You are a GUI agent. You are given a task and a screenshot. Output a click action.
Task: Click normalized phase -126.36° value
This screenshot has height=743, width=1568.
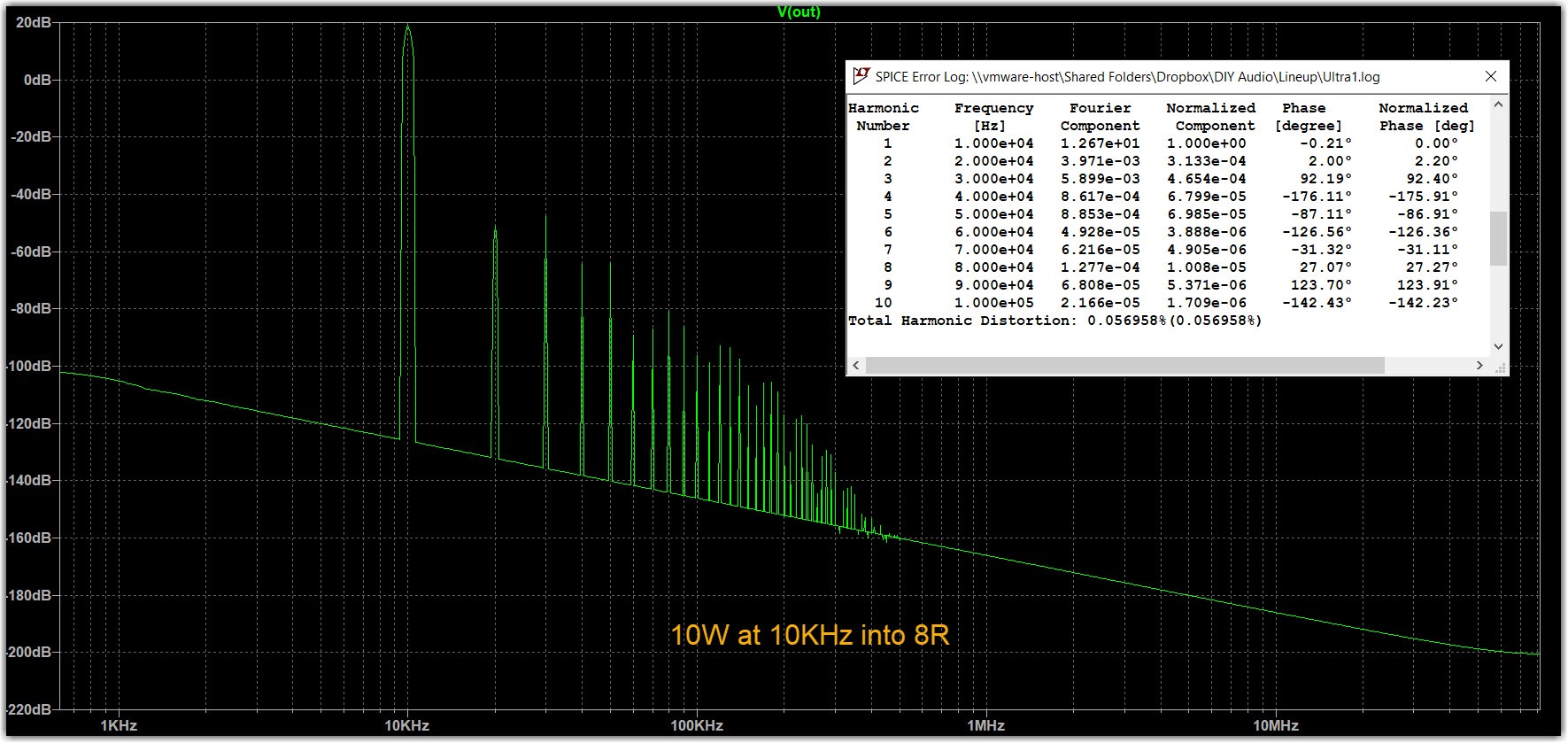click(1423, 232)
